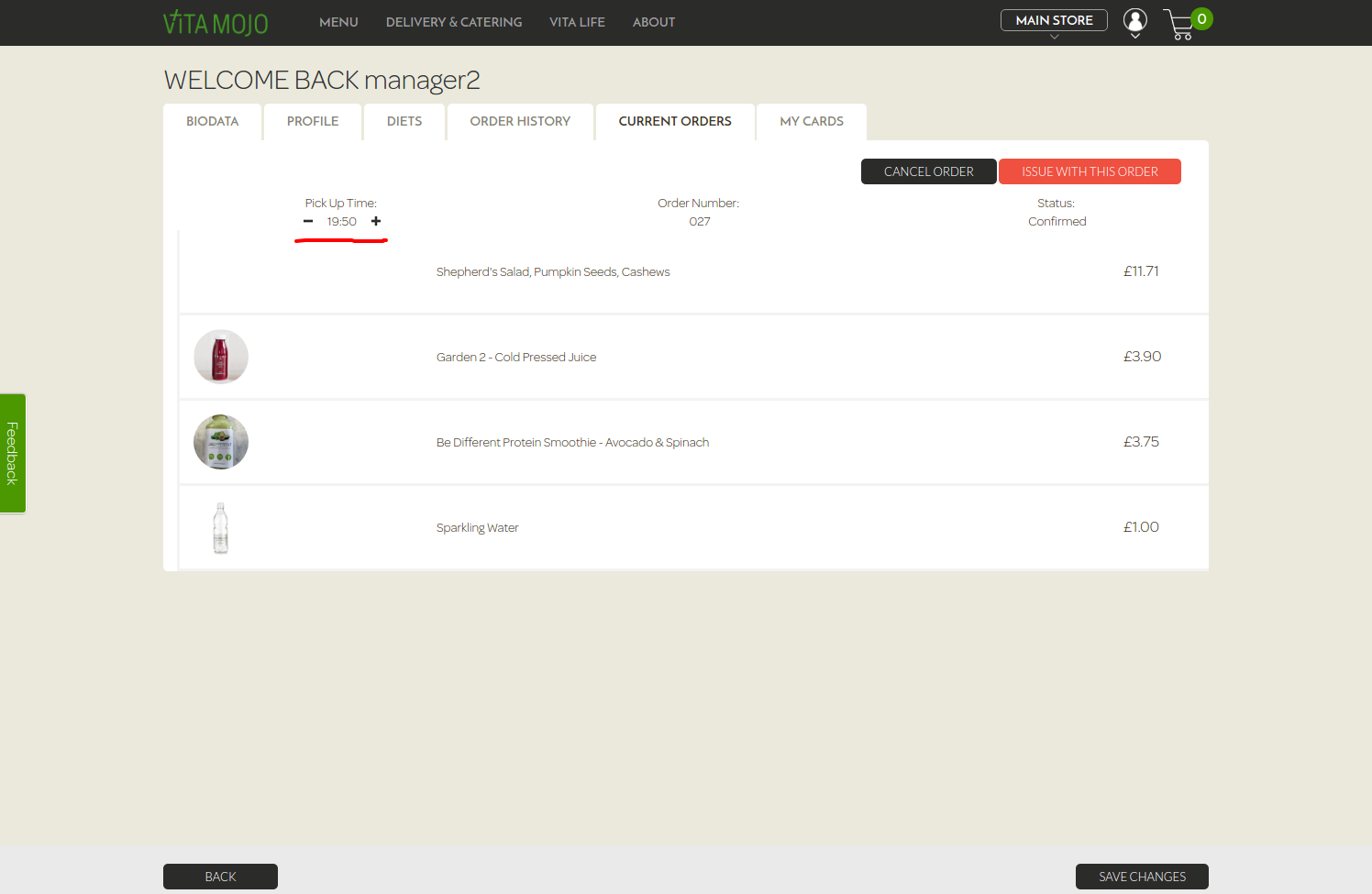Click the Sparkling Water item name
1372x894 pixels.
[478, 527]
